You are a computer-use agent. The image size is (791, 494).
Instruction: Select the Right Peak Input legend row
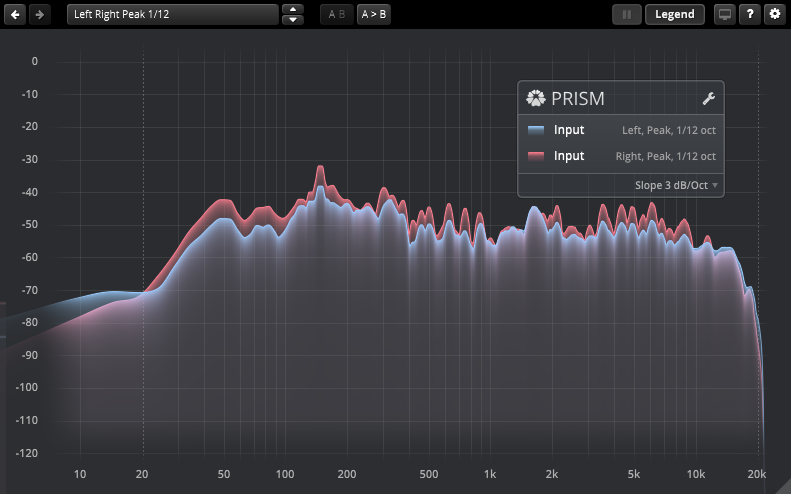pos(620,156)
